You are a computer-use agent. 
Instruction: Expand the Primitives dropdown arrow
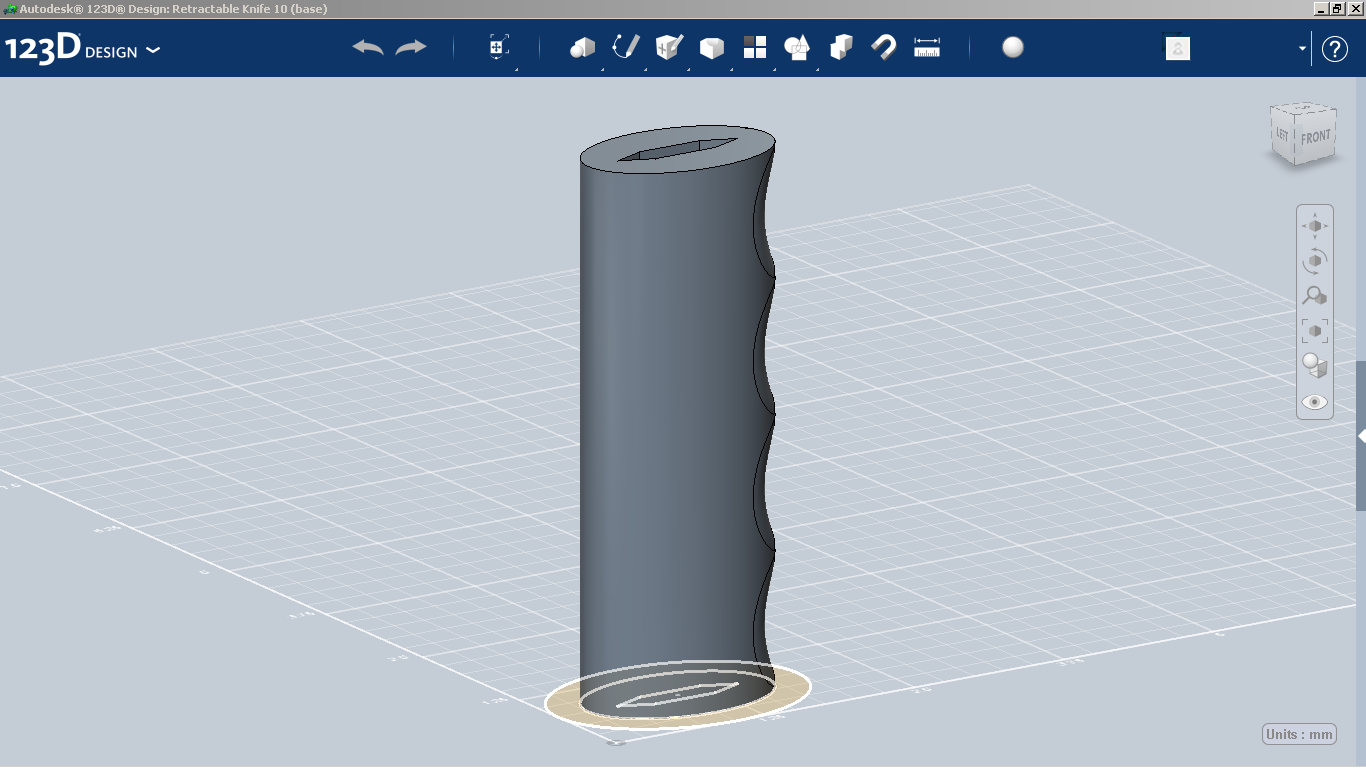[x=601, y=68]
